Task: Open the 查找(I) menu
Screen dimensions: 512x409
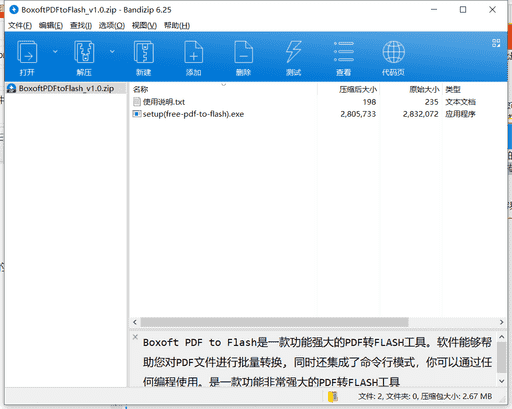Action: [x=81, y=25]
